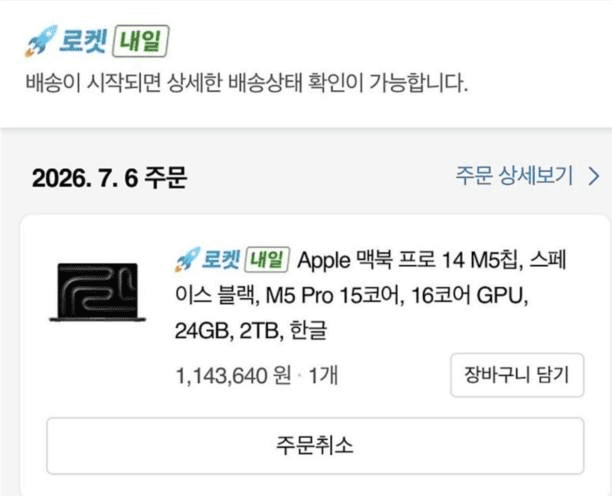Expand order details with the right chevron arrow

(594, 176)
